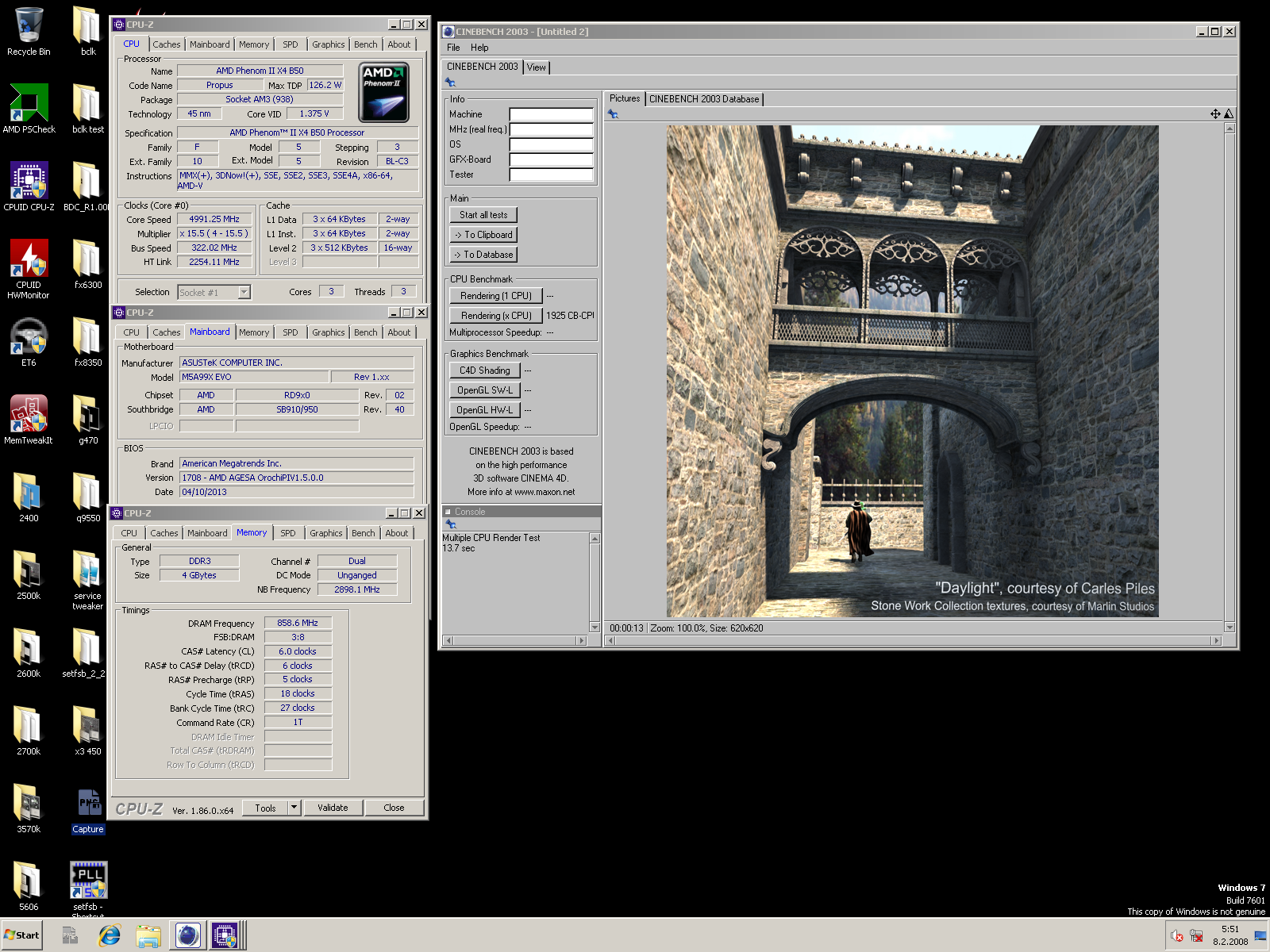
Task: Launch the CPUID HWMonitor desktop shortcut
Action: click(29, 269)
